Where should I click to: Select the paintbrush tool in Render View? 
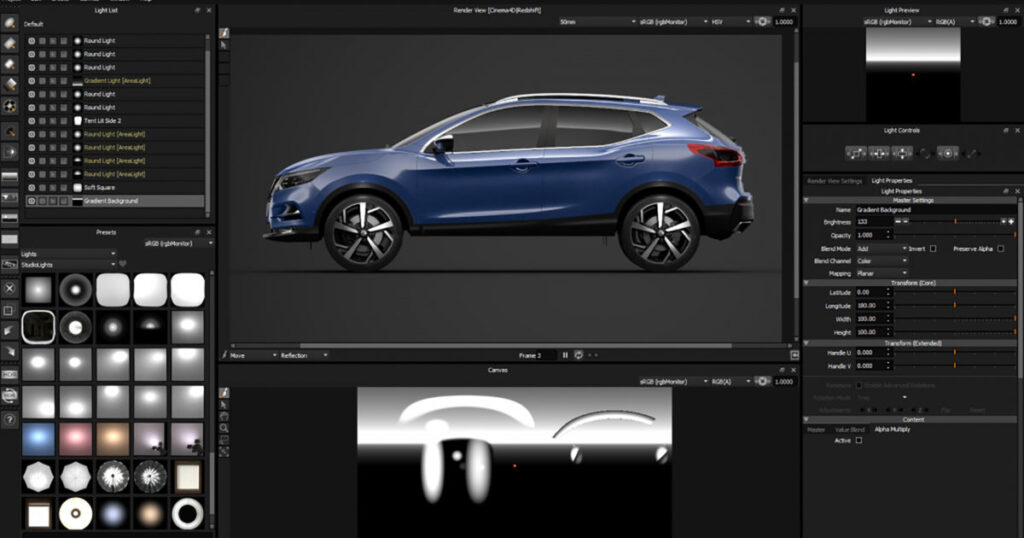click(224, 33)
